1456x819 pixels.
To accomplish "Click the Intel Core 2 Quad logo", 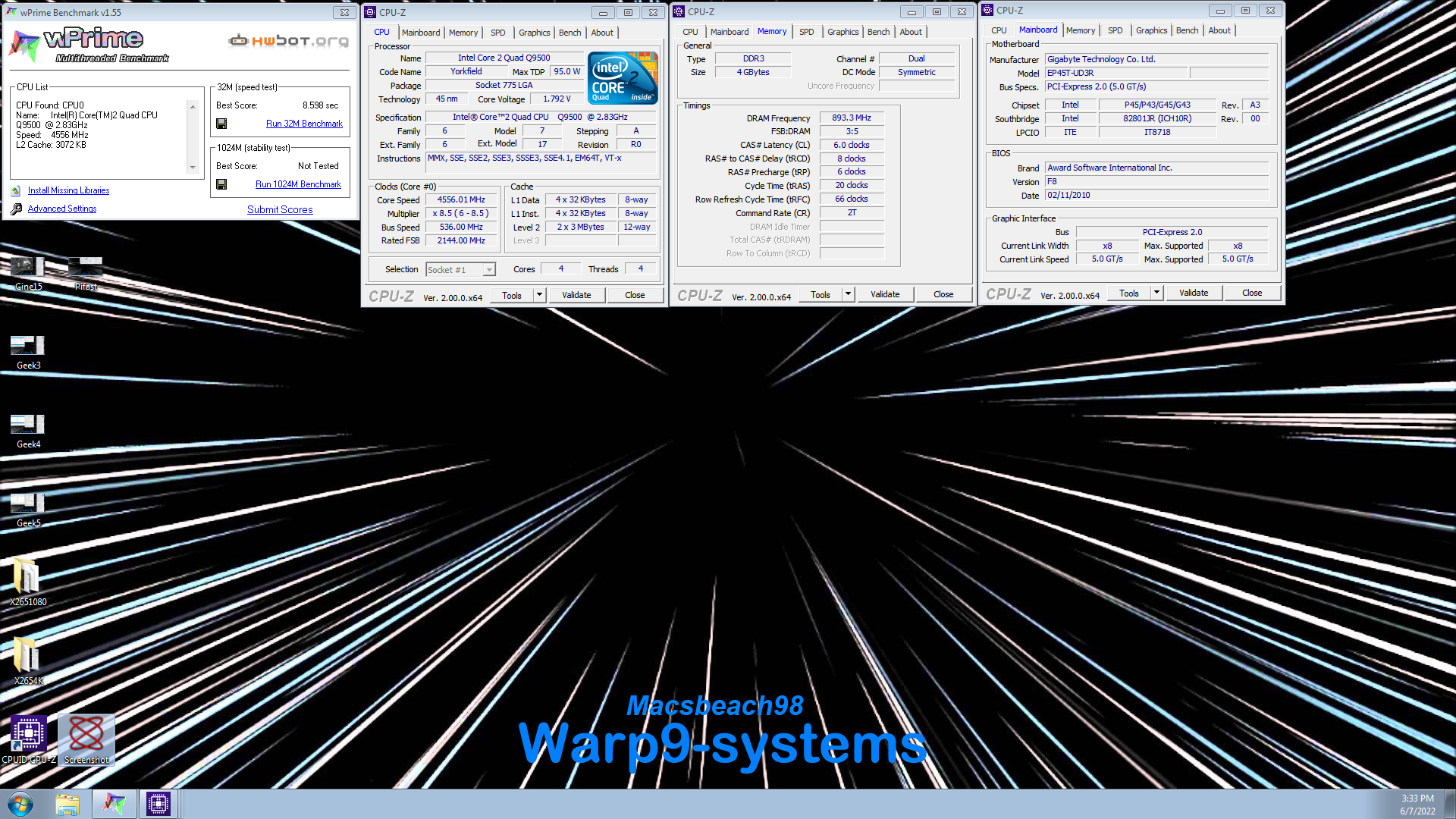I will click(x=623, y=77).
